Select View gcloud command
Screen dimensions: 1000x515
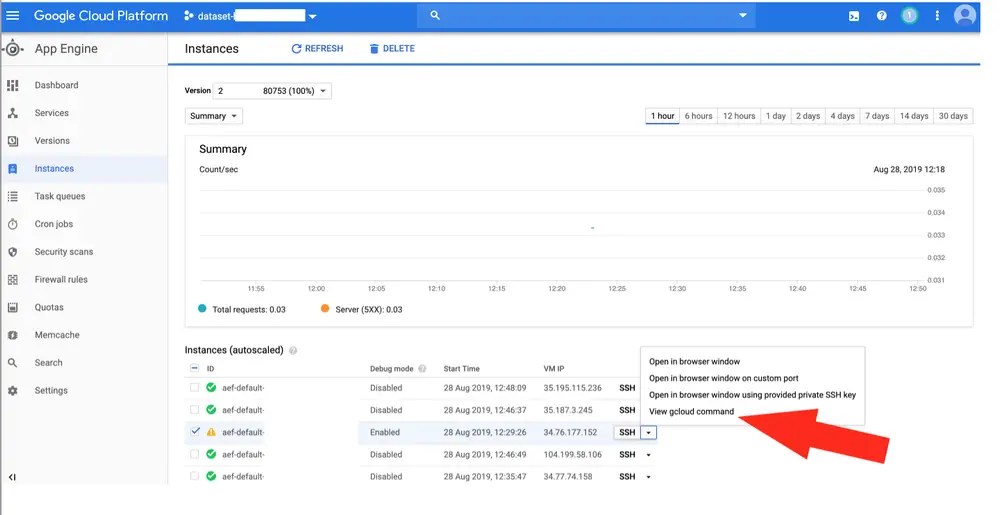[x=691, y=411]
